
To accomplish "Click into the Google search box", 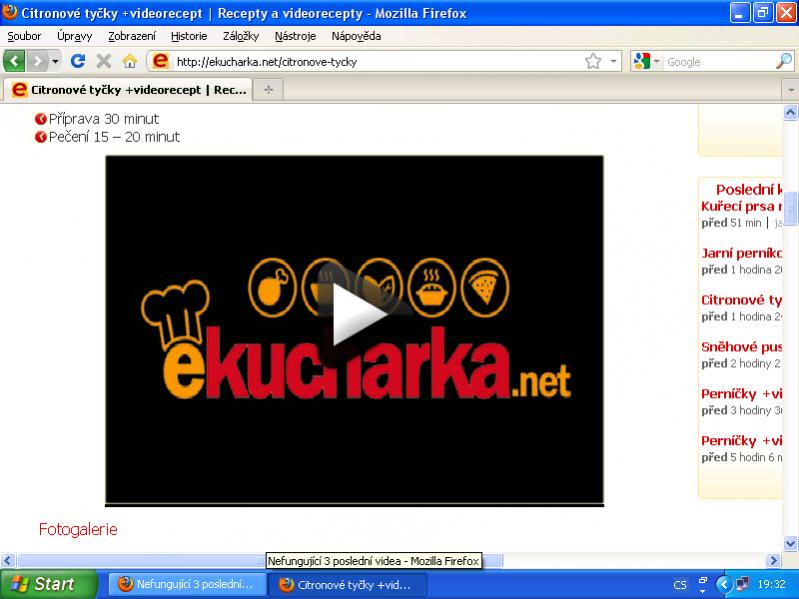I will (718, 62).
